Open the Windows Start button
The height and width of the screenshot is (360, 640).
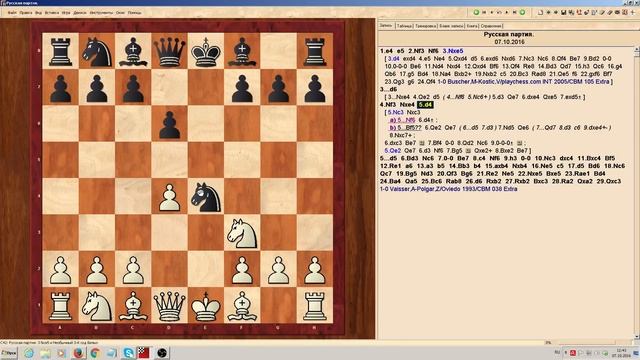(x=9, y=353)
